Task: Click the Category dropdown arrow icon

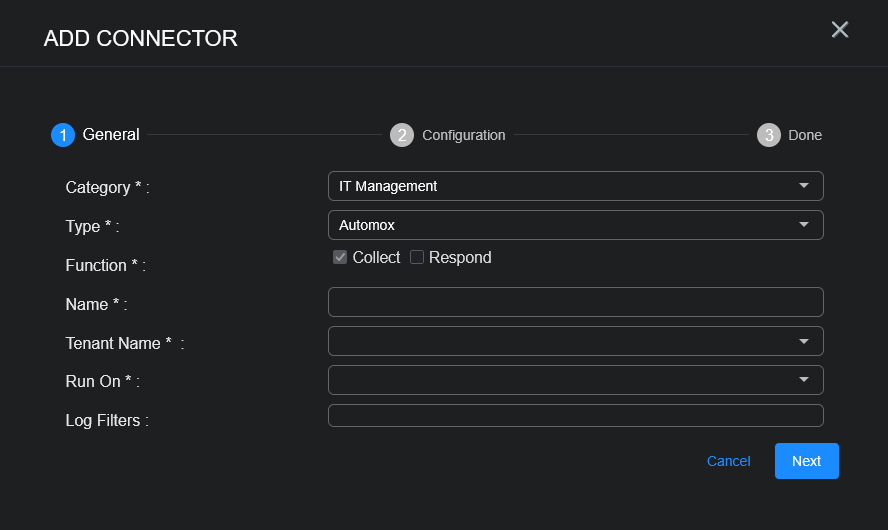Action: pos(804,186)
